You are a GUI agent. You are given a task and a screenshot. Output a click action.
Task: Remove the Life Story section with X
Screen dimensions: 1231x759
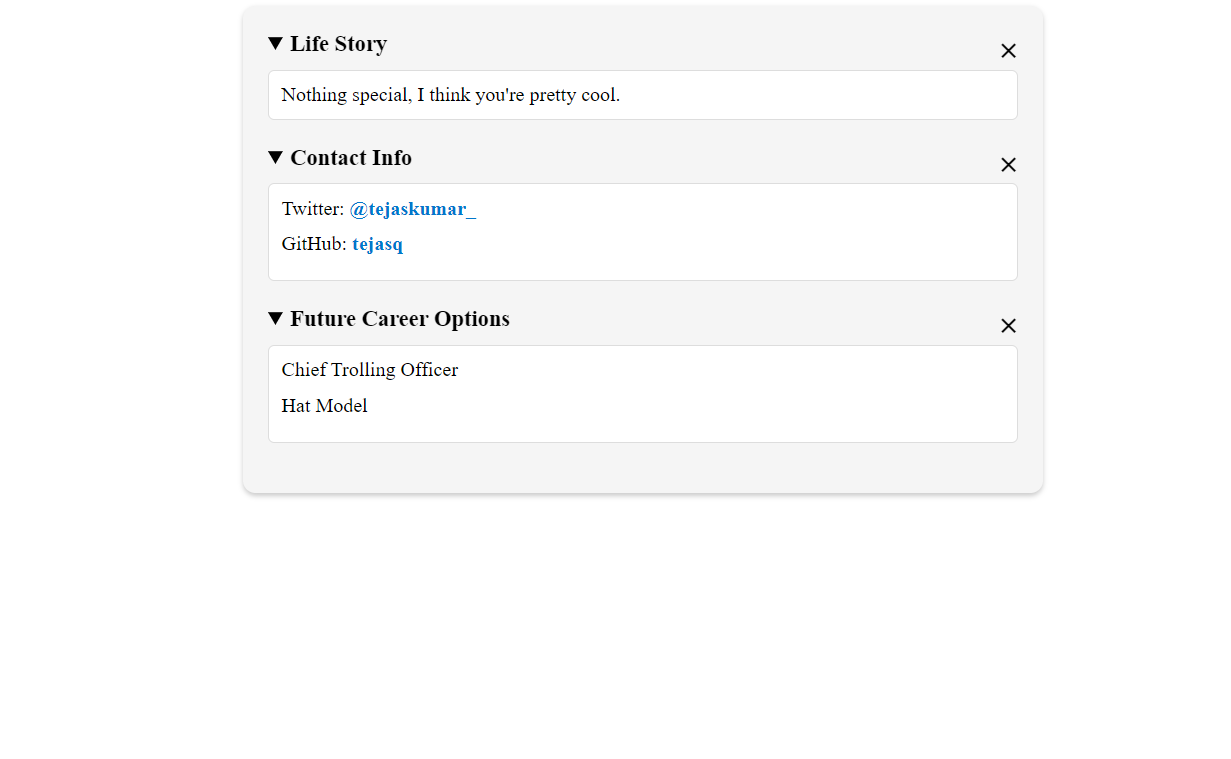(1008, 51)
